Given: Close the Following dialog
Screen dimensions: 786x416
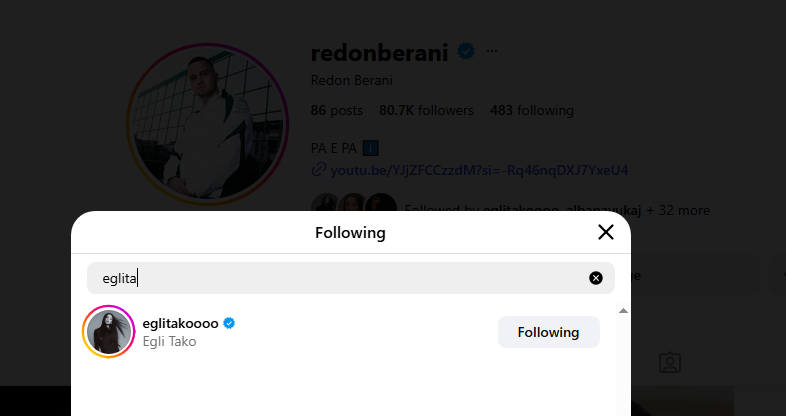Looking at the screenshot, I should pos(605,233).
